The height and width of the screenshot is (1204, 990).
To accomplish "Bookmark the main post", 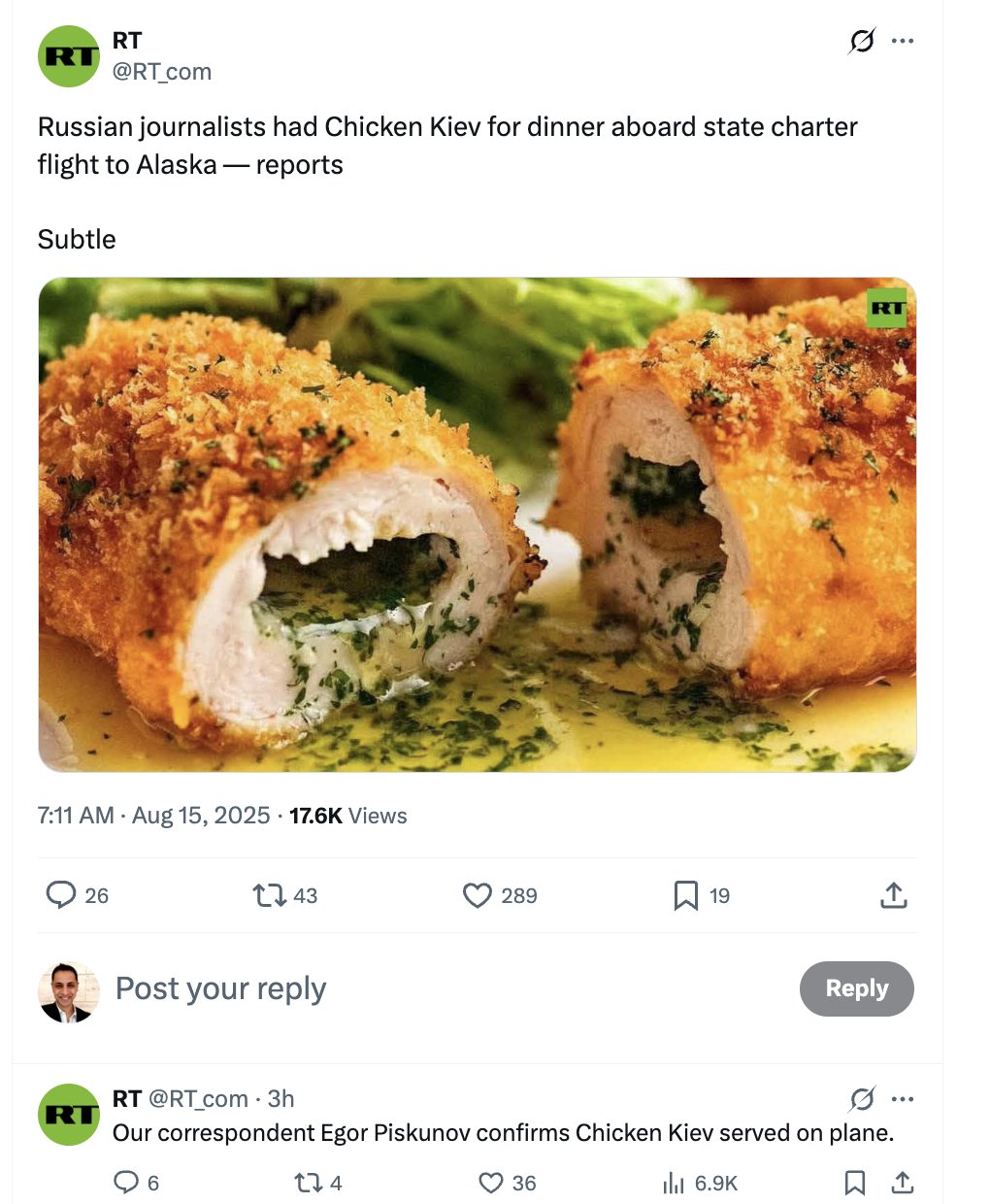I will point(685,894).
